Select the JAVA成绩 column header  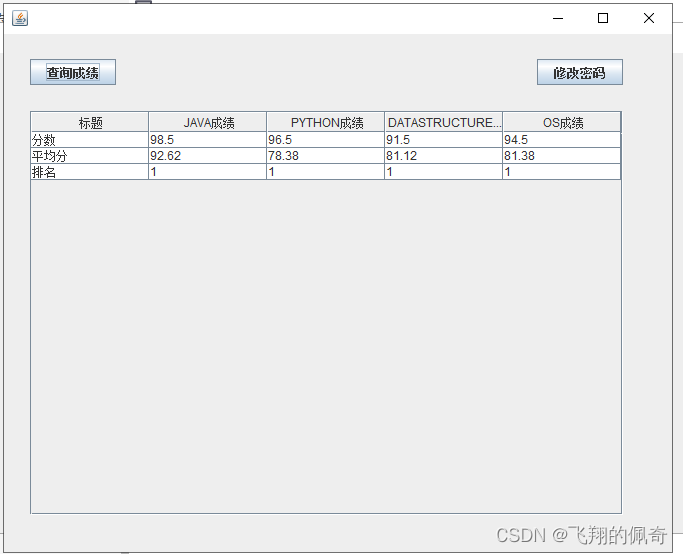[208, 122]
